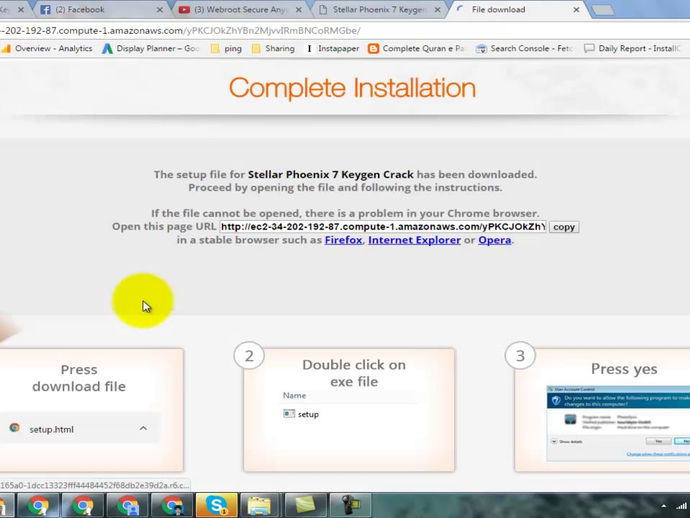Open the green sticky note taskbar app
The width and height of the screenshot is (690, 518).
coord(305,505)
